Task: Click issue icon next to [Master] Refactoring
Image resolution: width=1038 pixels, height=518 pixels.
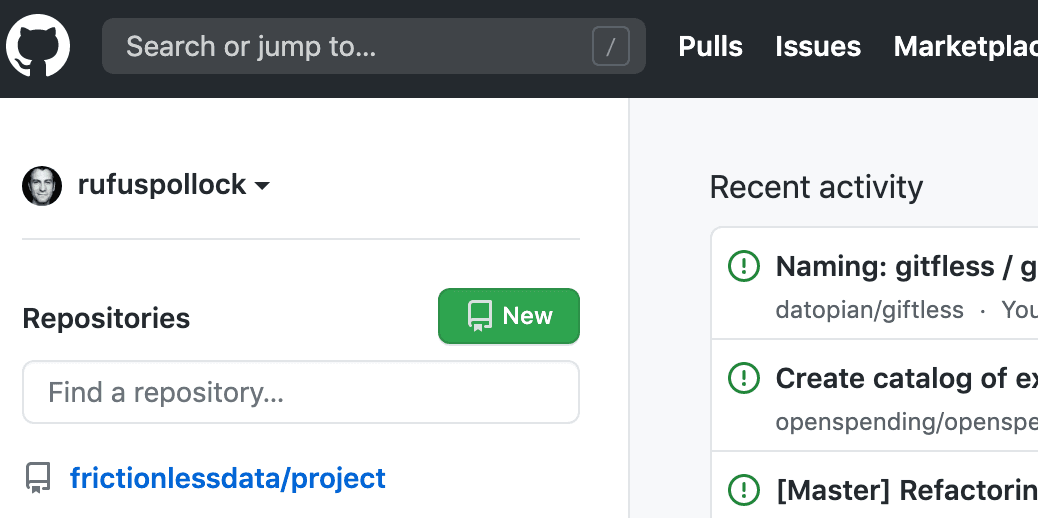Action: [743, 490]
